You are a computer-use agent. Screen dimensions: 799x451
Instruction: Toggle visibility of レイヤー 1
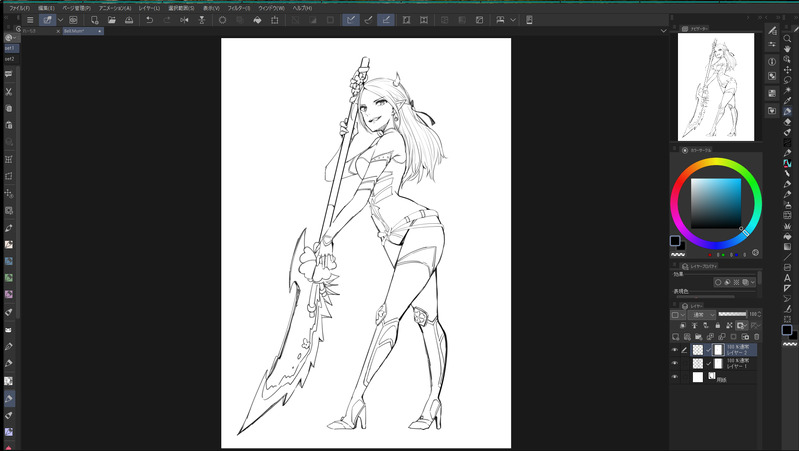pyautogui.click(x=675, y=363)
